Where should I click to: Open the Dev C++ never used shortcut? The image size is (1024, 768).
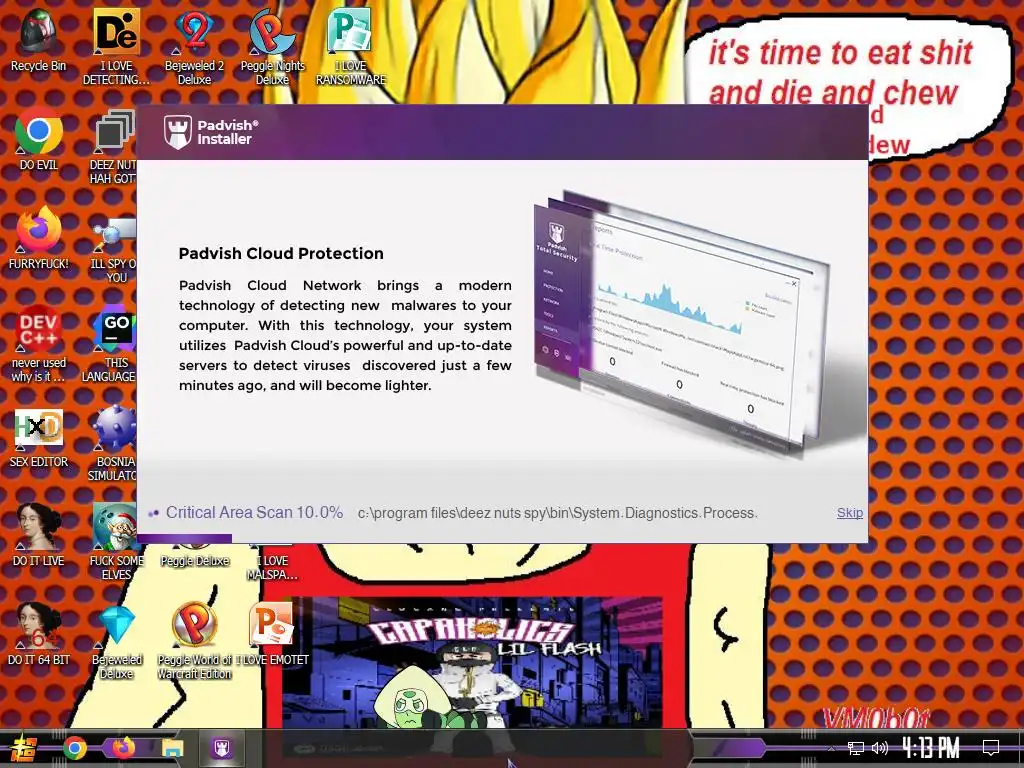(x=39, y=344)
